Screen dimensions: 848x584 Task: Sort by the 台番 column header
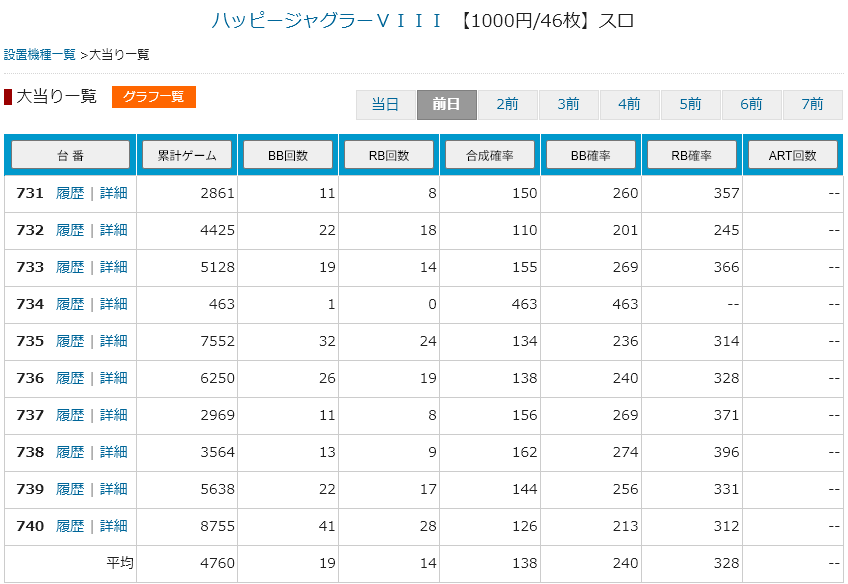click(70, 155)
